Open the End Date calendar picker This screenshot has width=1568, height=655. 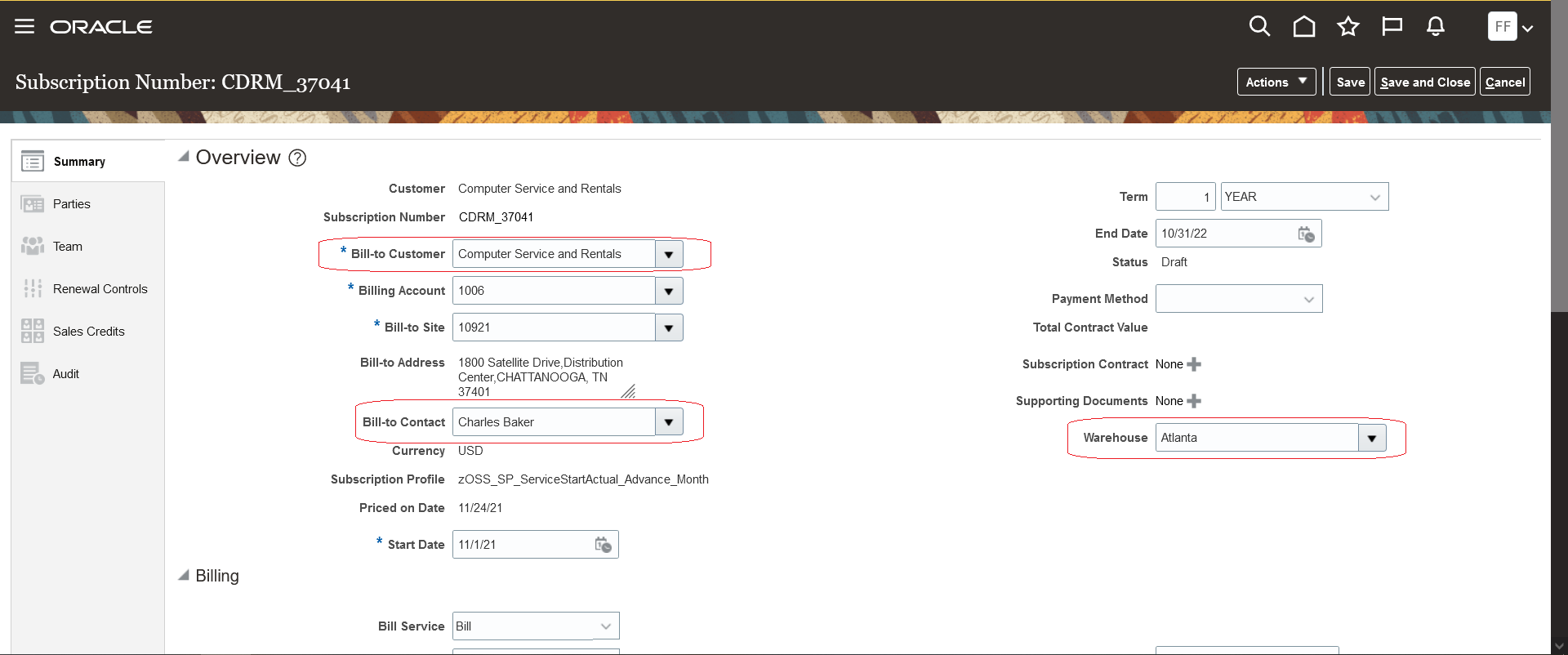(1306, 234)
